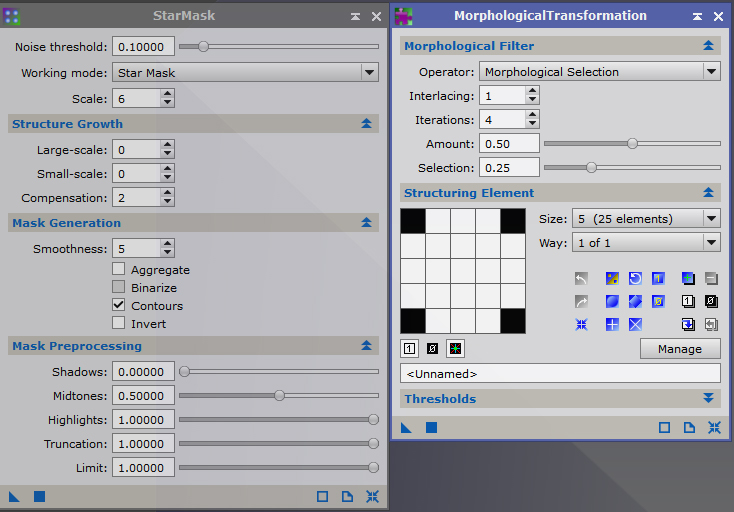734x512 pixels.
Task: Click the StarMask reset icon
Action: [x=373, y=497]
